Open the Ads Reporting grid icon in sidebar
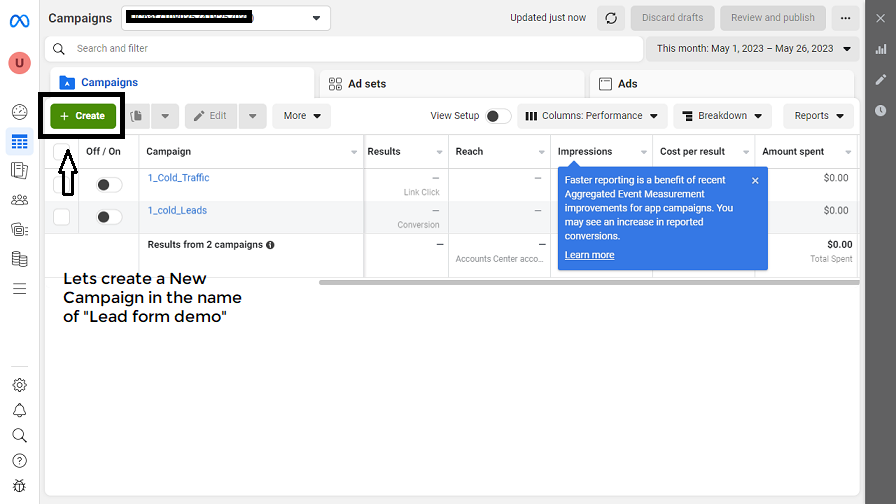The height and width of the screenshot is (504, 896). tap(19, 142)
